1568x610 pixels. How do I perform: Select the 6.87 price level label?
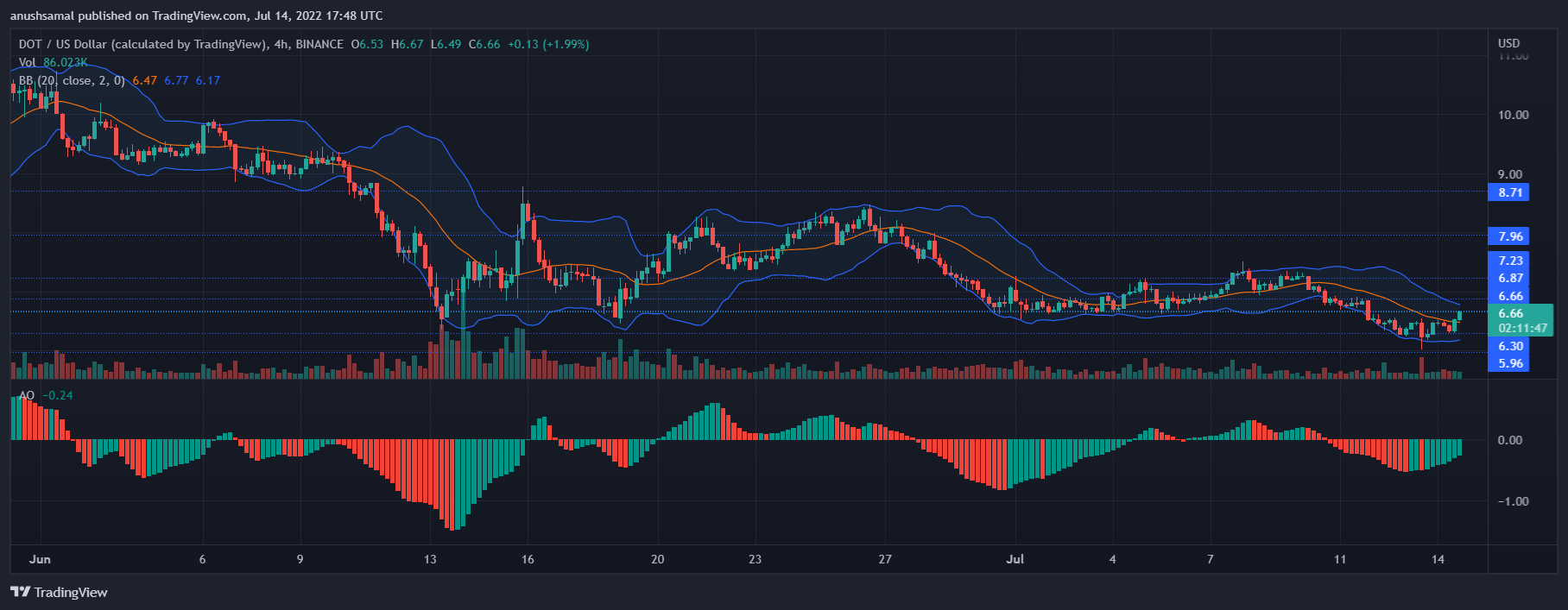point(1509,278)
